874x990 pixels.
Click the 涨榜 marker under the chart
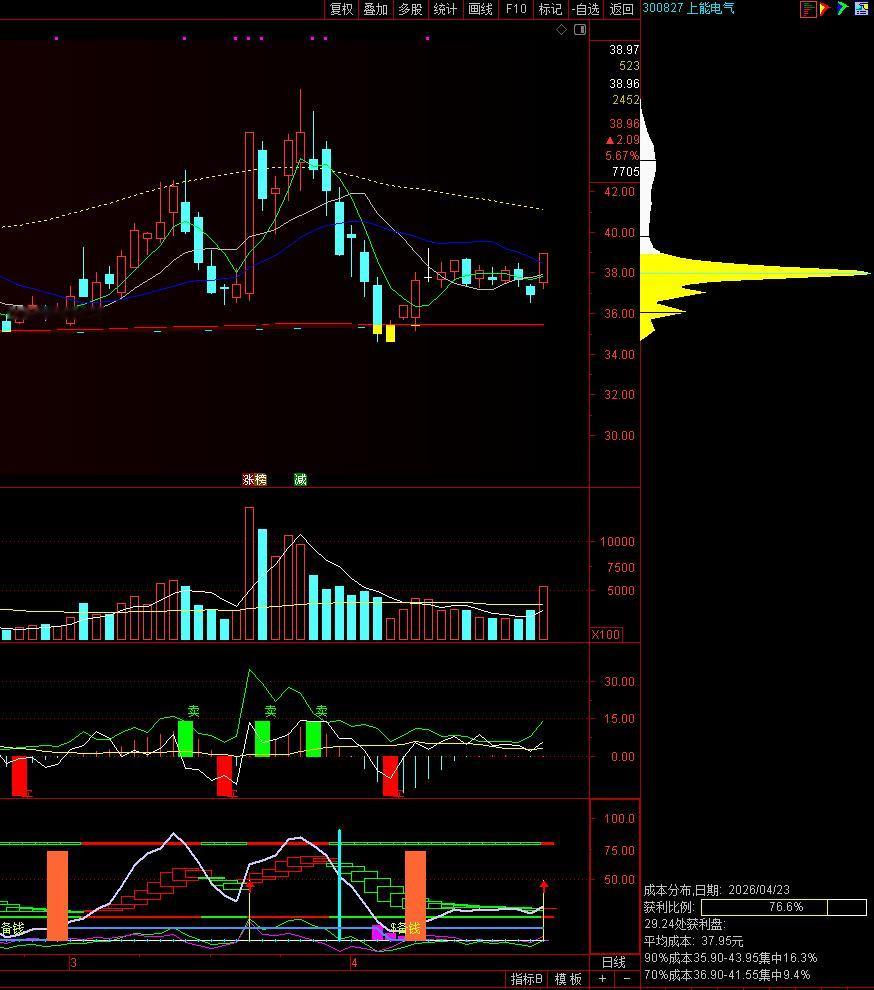pos(254,479)
